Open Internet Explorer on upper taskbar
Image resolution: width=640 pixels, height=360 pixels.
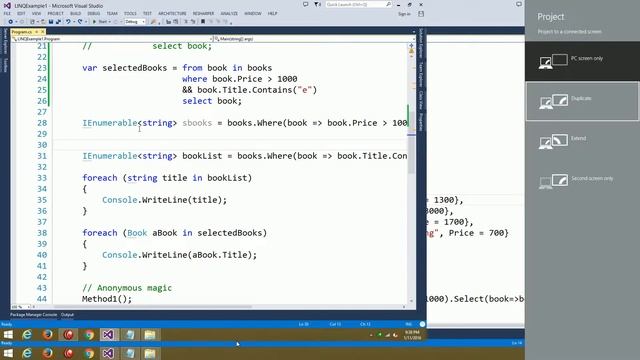coord(27,335)
